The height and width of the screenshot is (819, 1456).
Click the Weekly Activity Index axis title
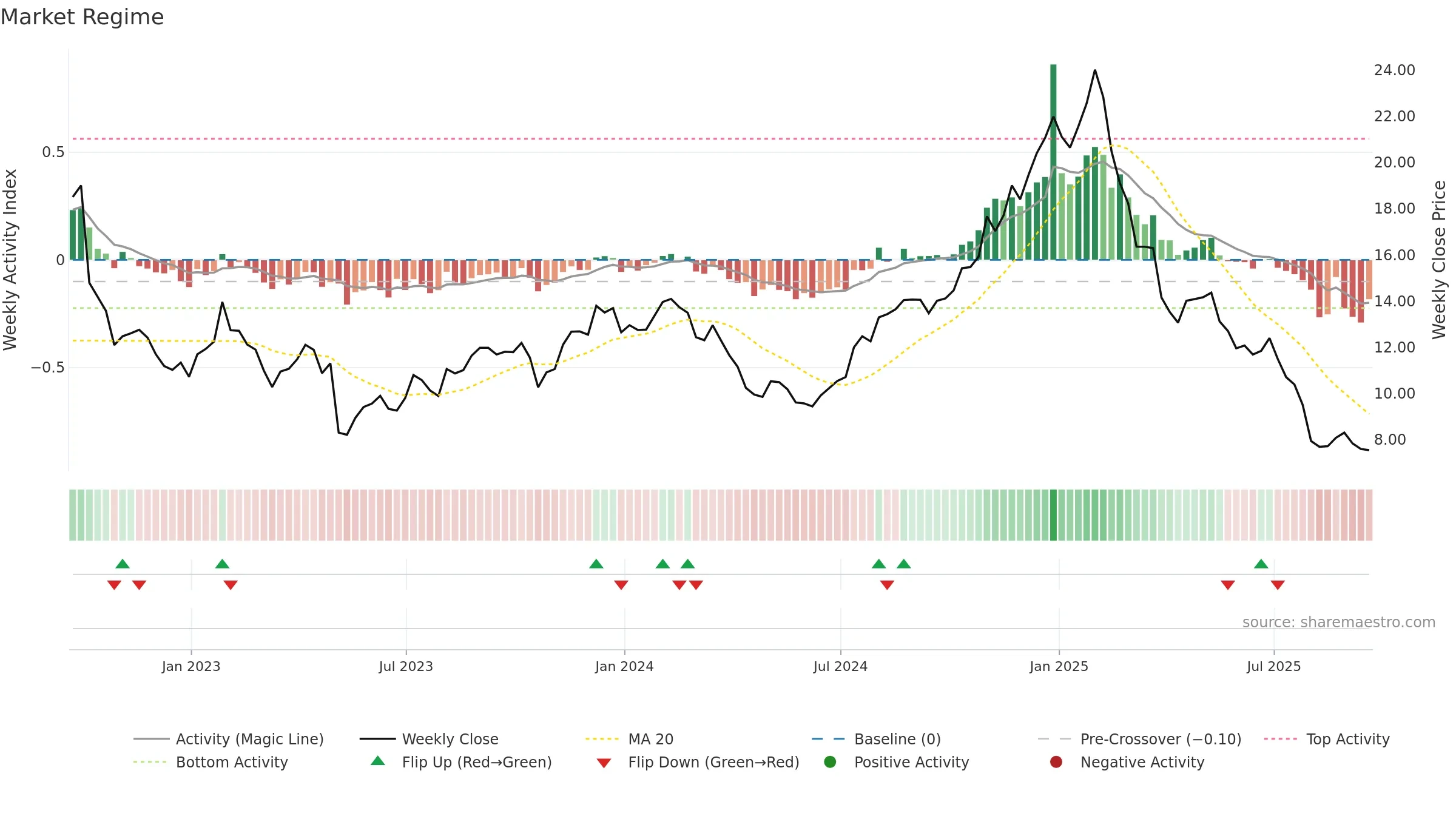[x=10, y=260]
